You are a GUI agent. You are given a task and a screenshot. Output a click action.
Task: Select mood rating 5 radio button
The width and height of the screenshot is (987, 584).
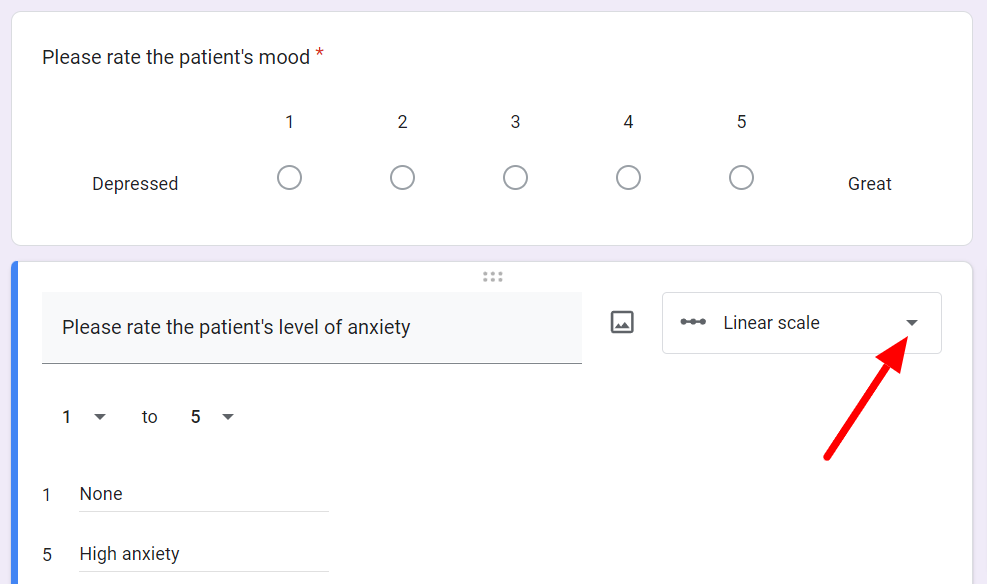point(742,177)
